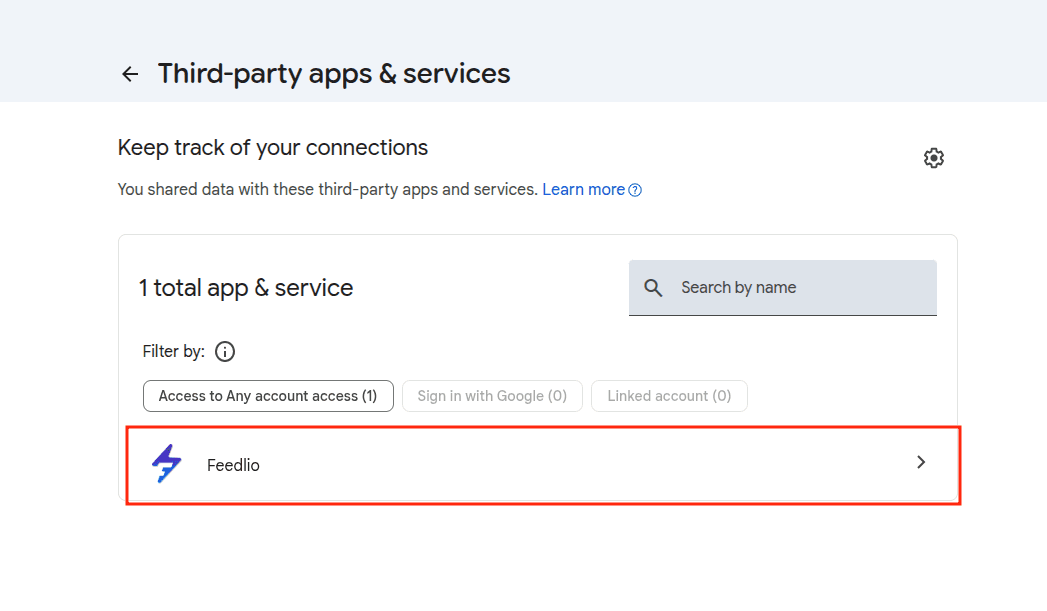Click the 1 total app & service text
The height and width of the screenshot is (611, 1047).
[x=246, y=288]
